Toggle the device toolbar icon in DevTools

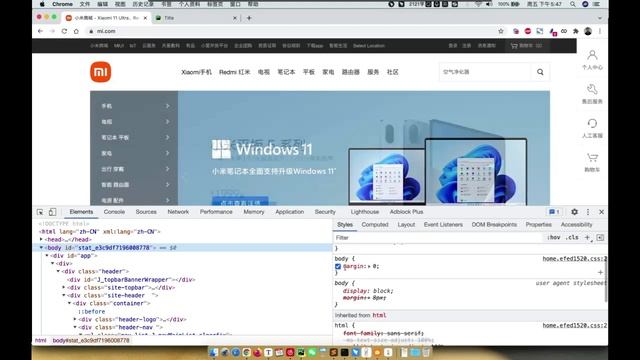pyautogui.click(x=52, y=212)
